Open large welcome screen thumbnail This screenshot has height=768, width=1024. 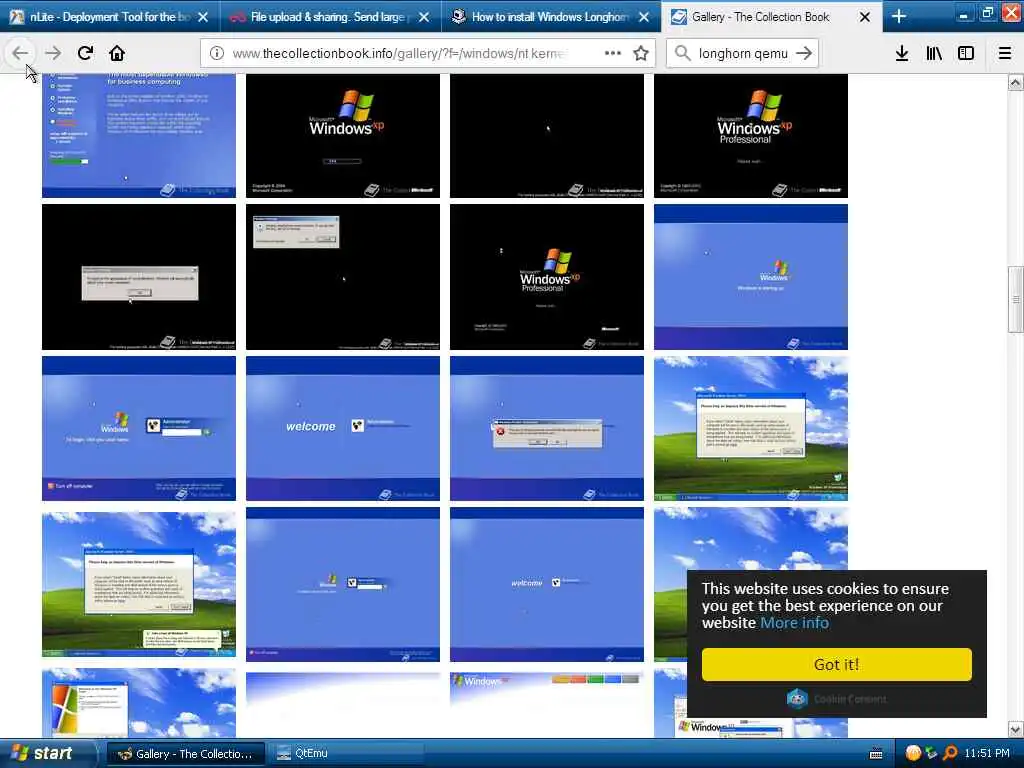[343, 428]
